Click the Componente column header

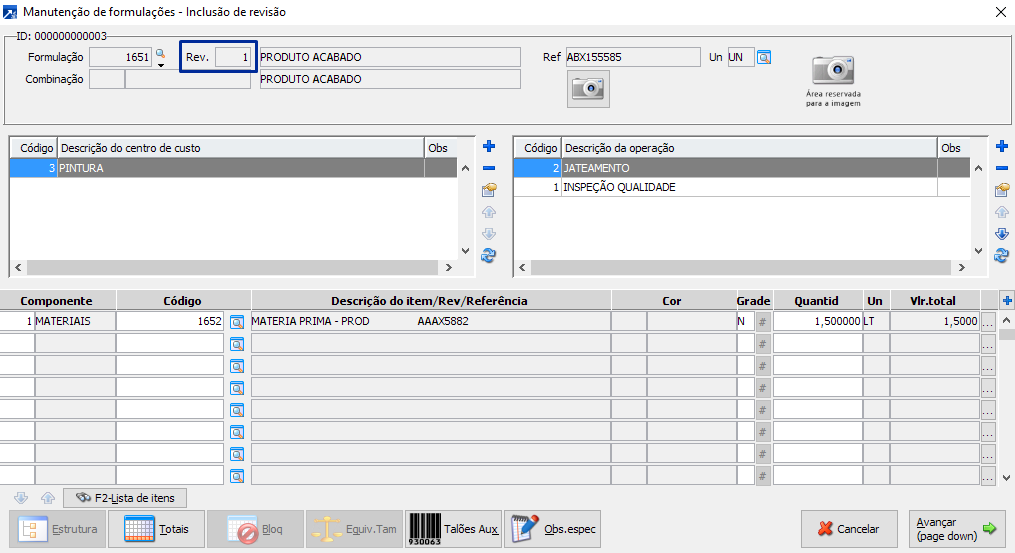pyautogui.click(x=56, y=300)
